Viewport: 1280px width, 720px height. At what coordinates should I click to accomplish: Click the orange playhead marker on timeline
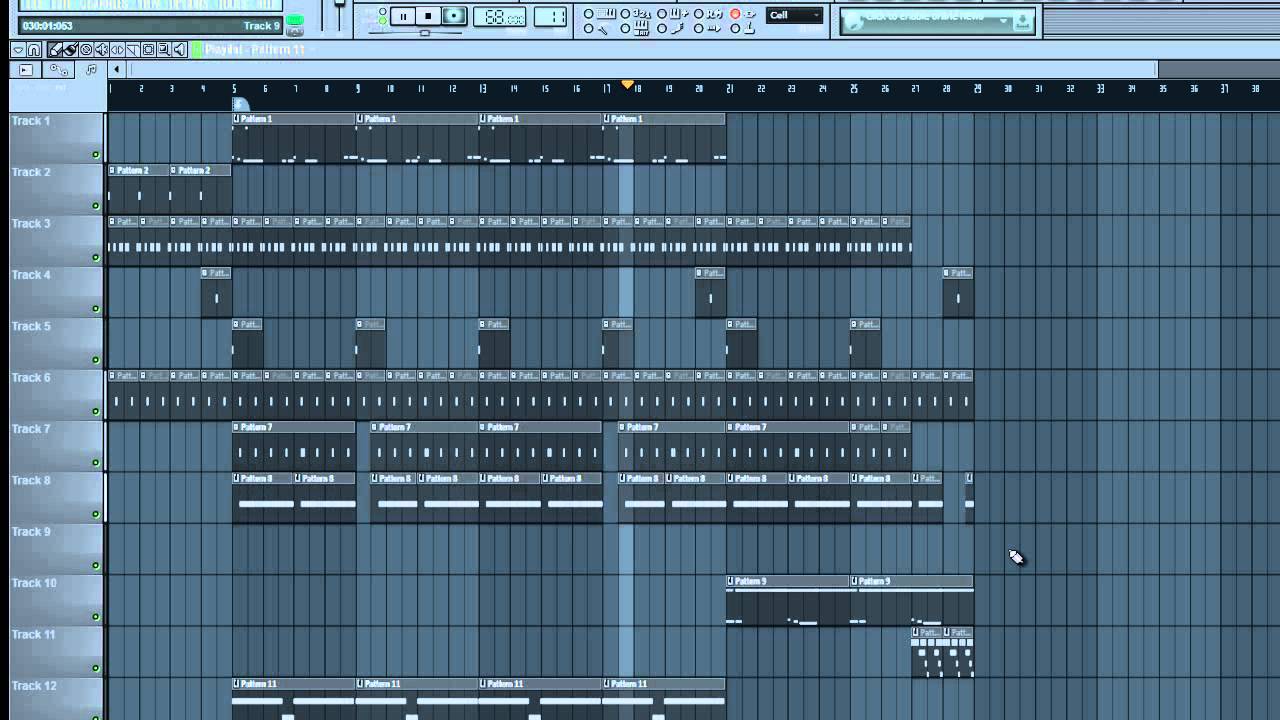tap(627, 85)
